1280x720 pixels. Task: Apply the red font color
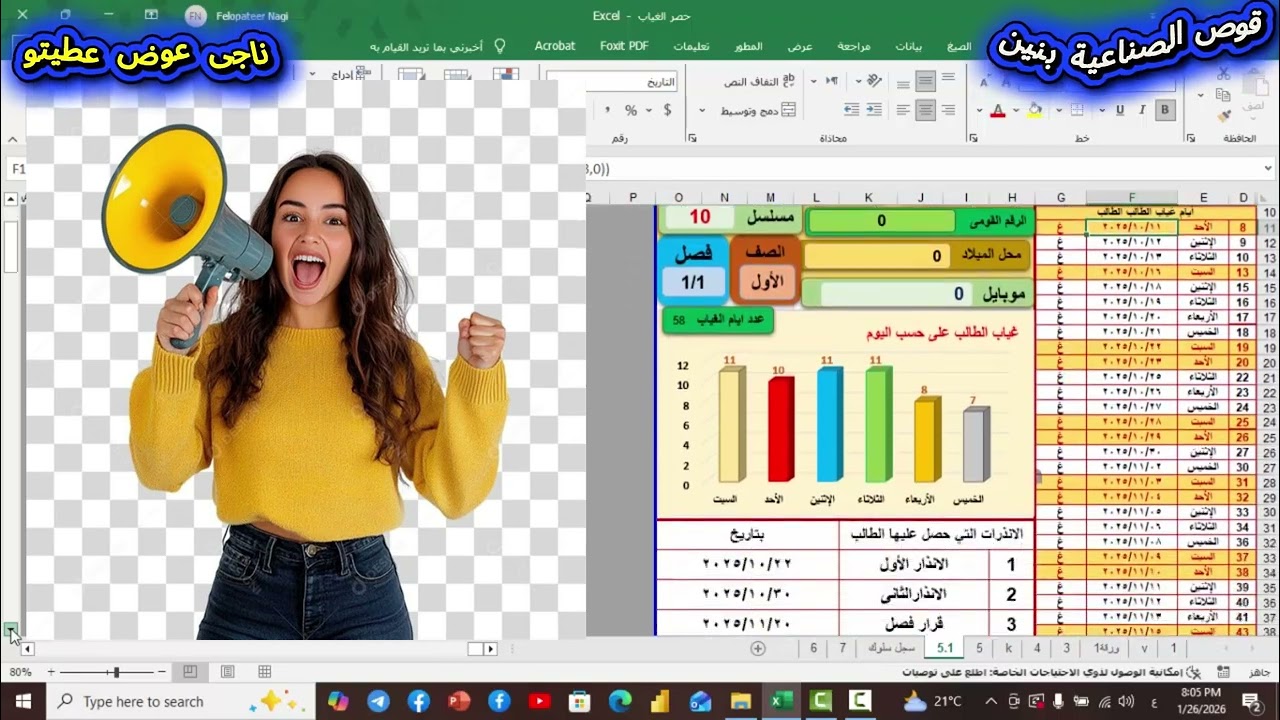[998, 110]
